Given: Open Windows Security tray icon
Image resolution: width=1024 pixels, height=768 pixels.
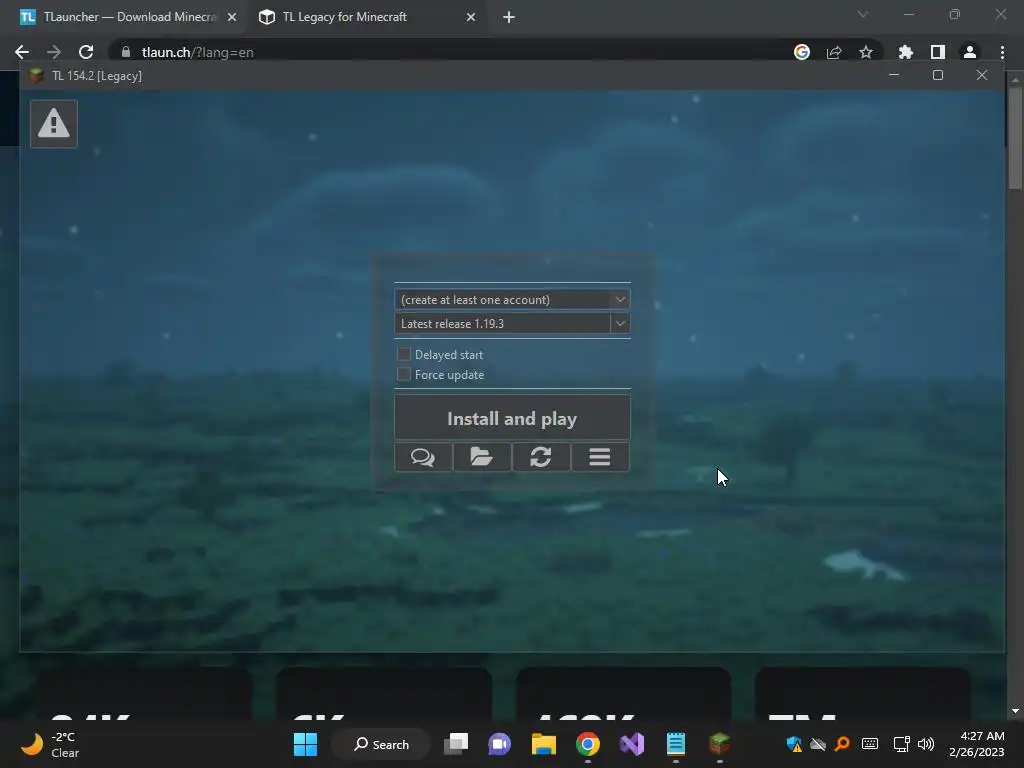Looking at the screenshot, I should tap(794, 744).
